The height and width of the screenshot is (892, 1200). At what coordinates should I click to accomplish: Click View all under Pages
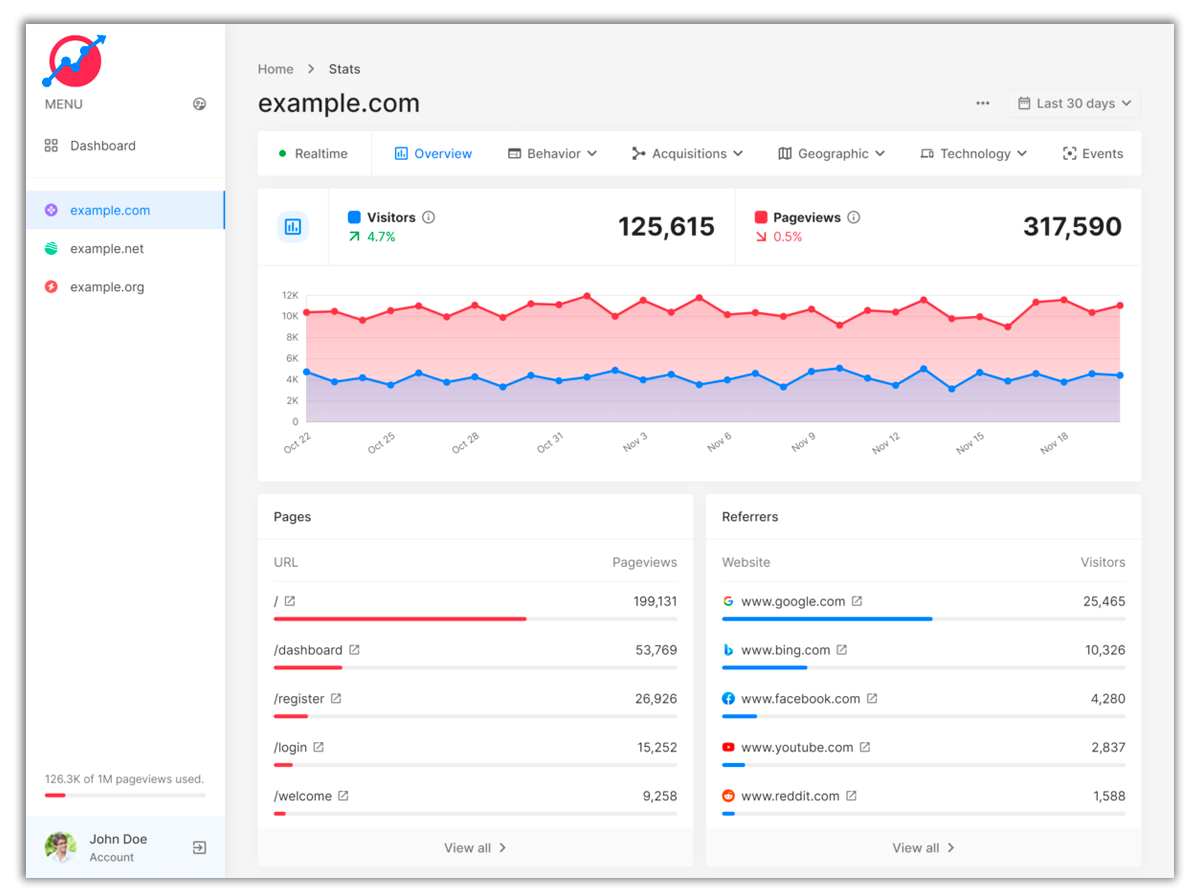(x=475, y=848)
